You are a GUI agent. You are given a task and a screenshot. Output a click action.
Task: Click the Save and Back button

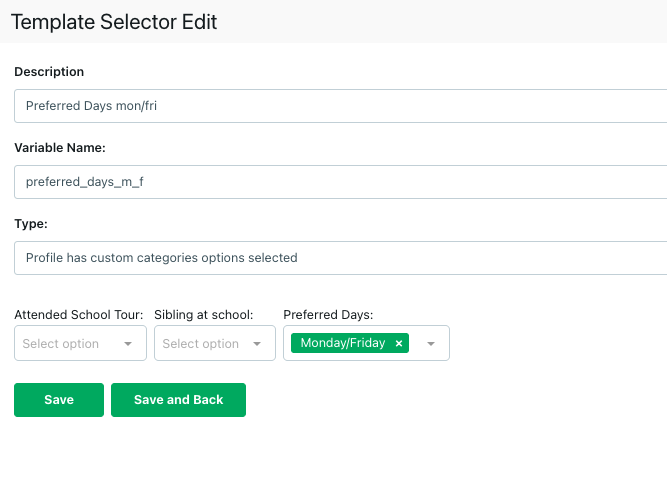click(x=178, y=400)
